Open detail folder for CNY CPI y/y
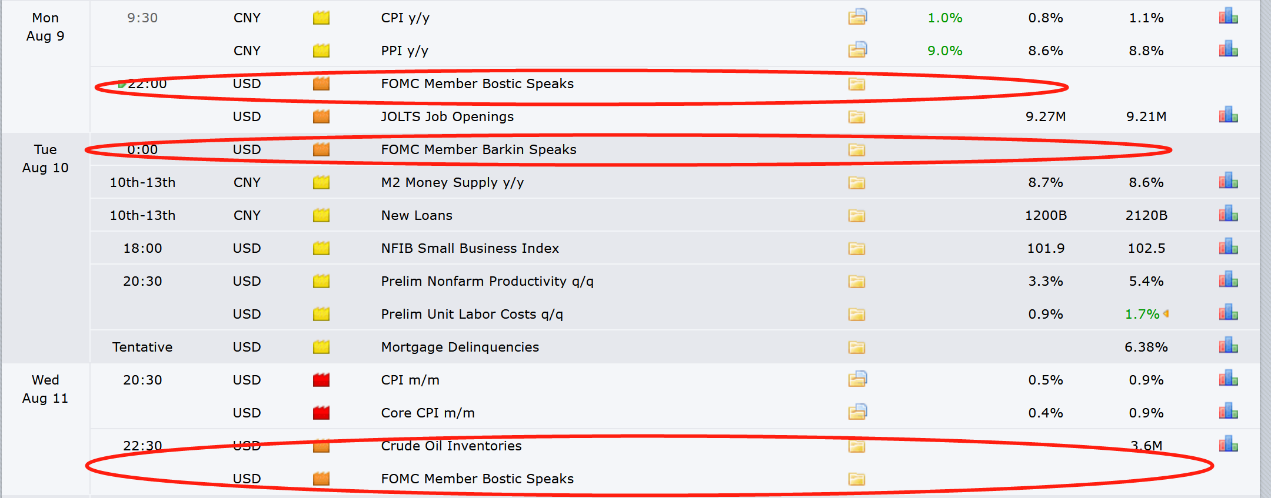The width and height of the screenshot is (1271, 498). coord(857,17)
